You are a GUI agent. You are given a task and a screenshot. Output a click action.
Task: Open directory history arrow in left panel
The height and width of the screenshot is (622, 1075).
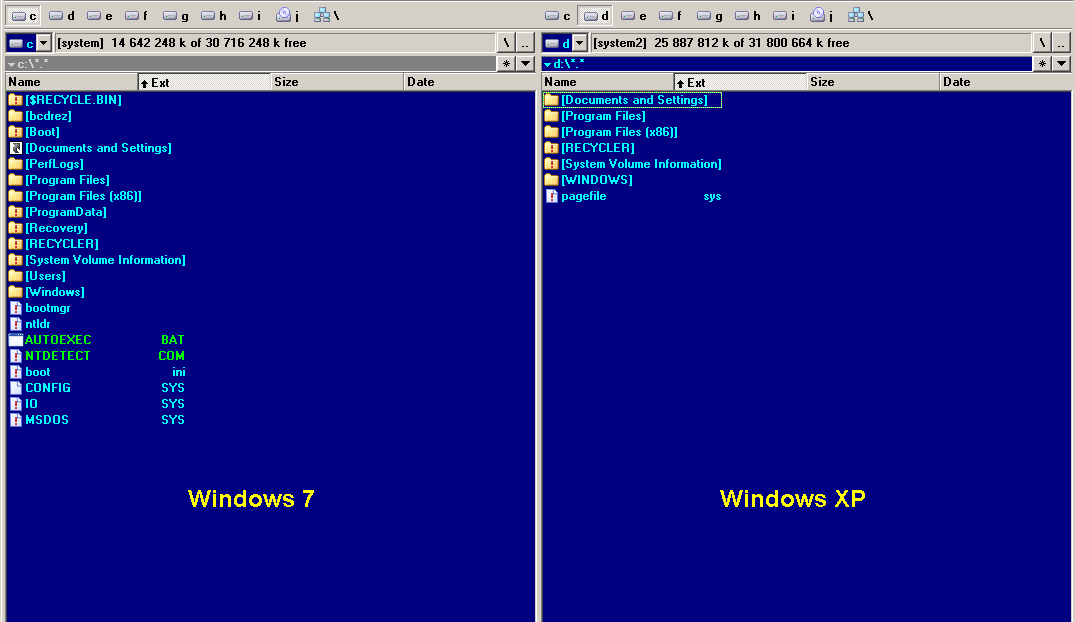525,64
